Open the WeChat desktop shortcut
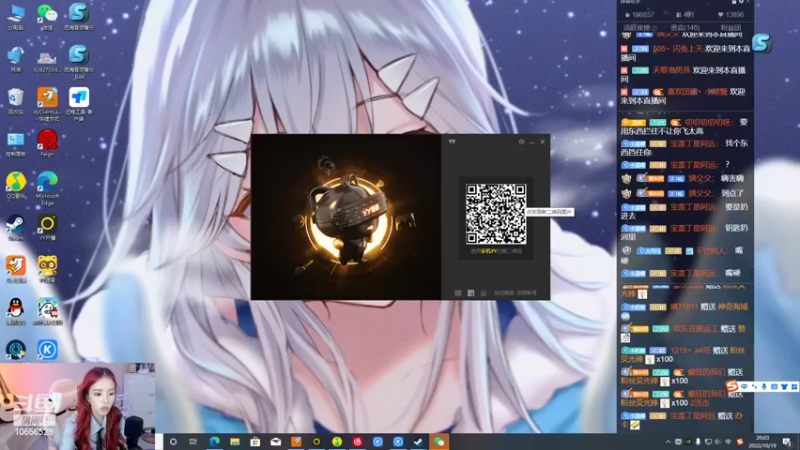Image resolution: width=800 pixels, height=450 pixels. pos(47,16)
